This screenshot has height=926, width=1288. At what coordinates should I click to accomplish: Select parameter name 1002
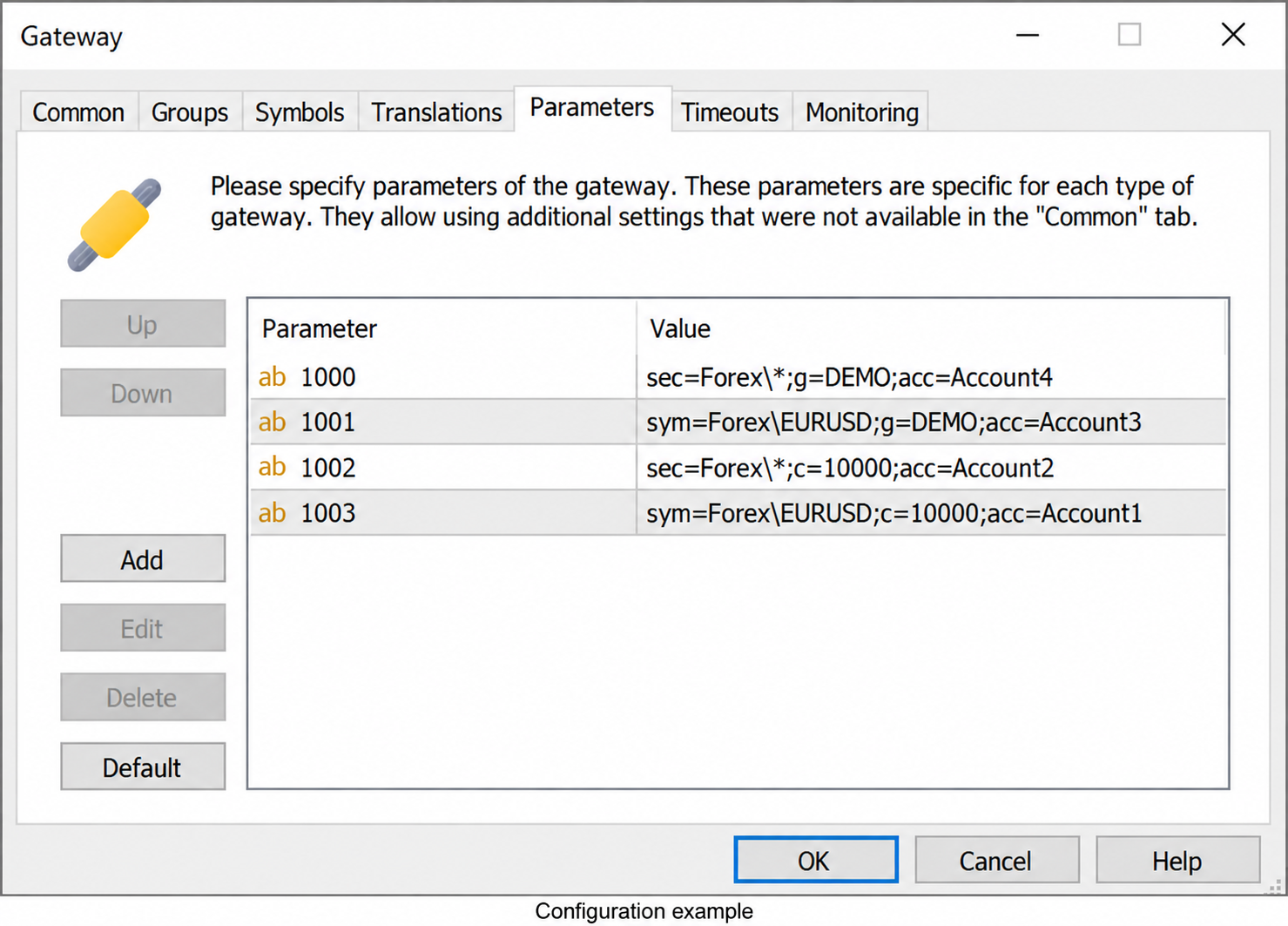click(x=328, y=468)
